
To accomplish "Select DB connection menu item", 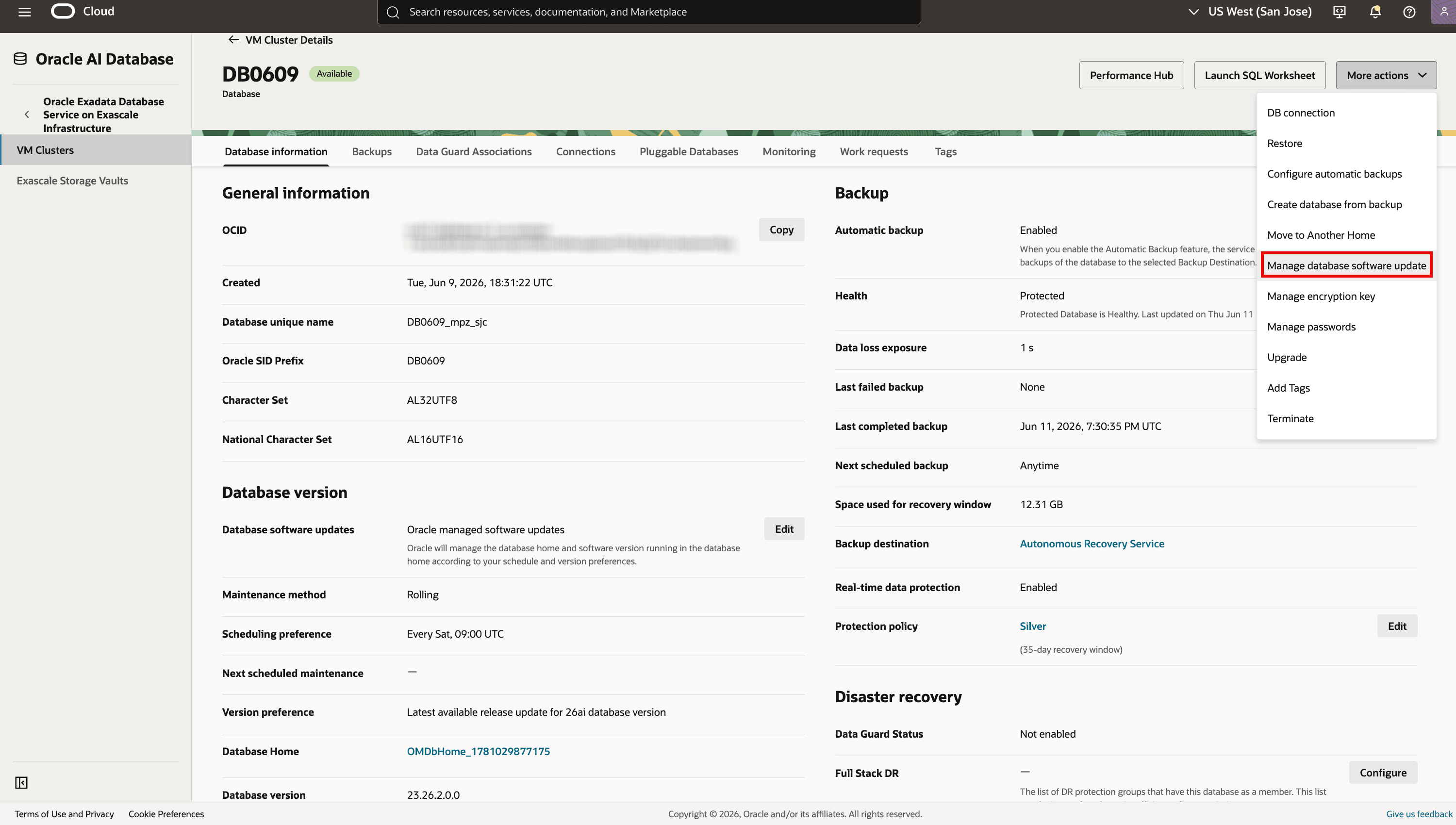I will point(1346,113).
